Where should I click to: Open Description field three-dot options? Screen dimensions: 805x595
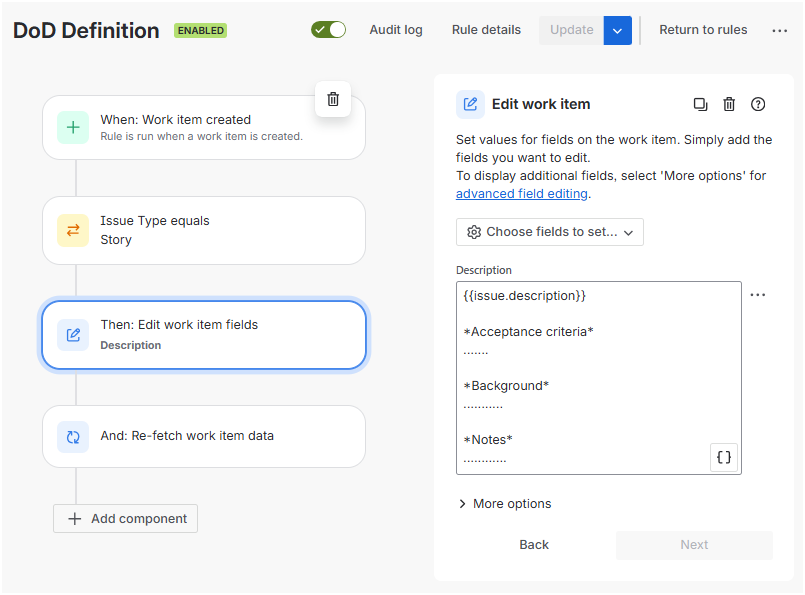coord(758,295)
